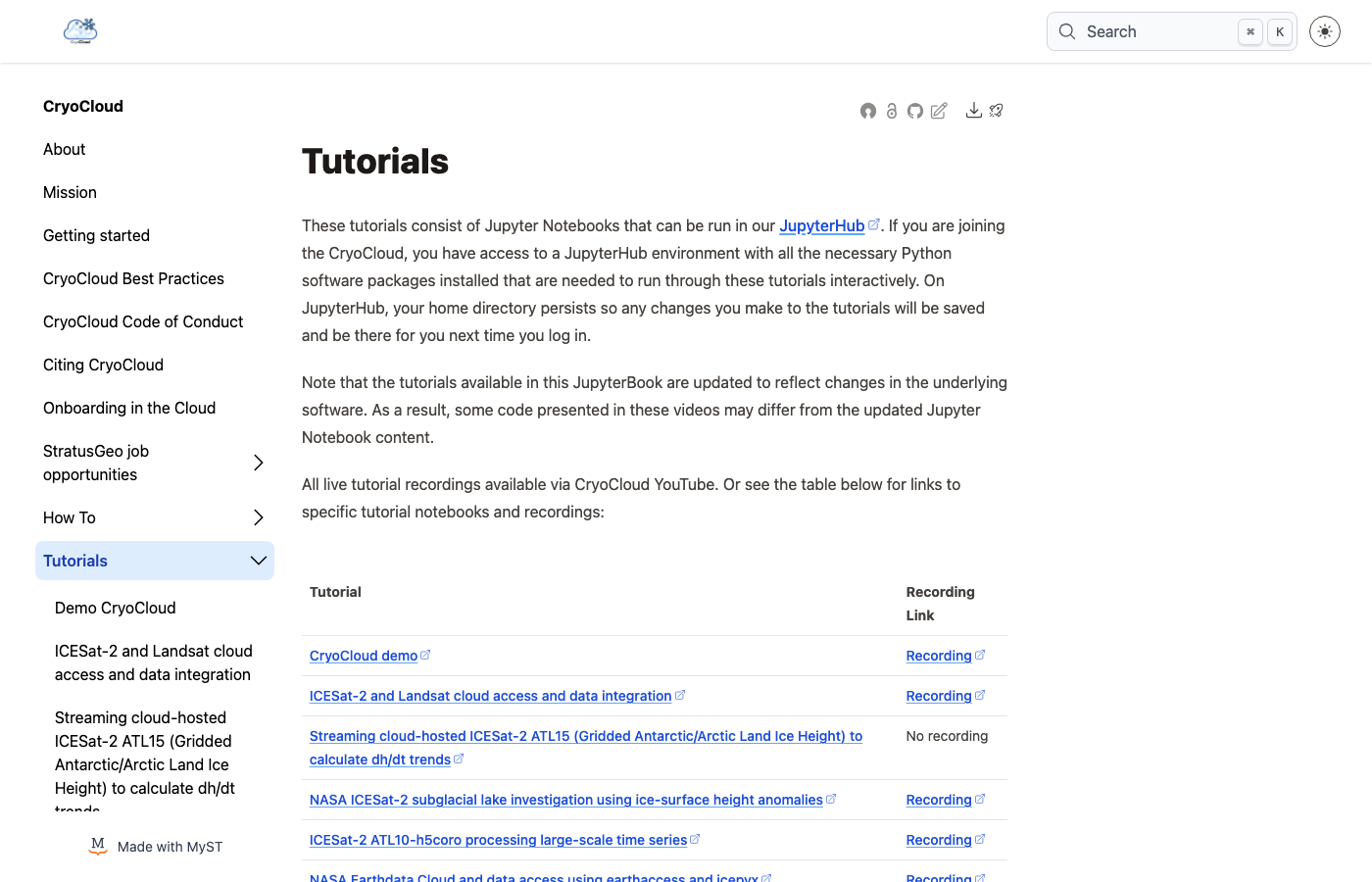Toggle the light/dark theme sun button

pyautogui.click(x=1325, y=31)
